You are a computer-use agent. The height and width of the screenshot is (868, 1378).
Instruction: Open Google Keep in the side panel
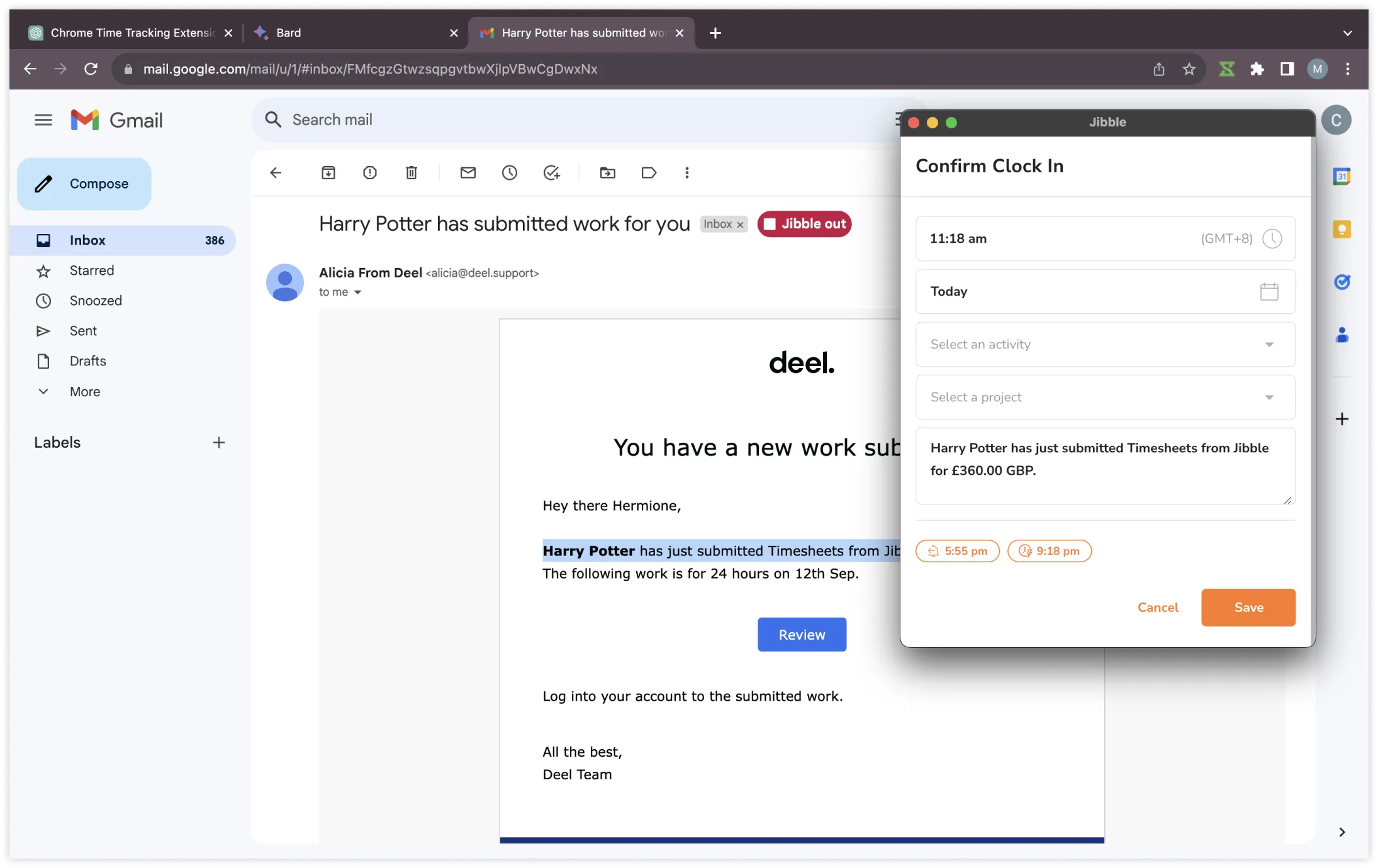1342,229
